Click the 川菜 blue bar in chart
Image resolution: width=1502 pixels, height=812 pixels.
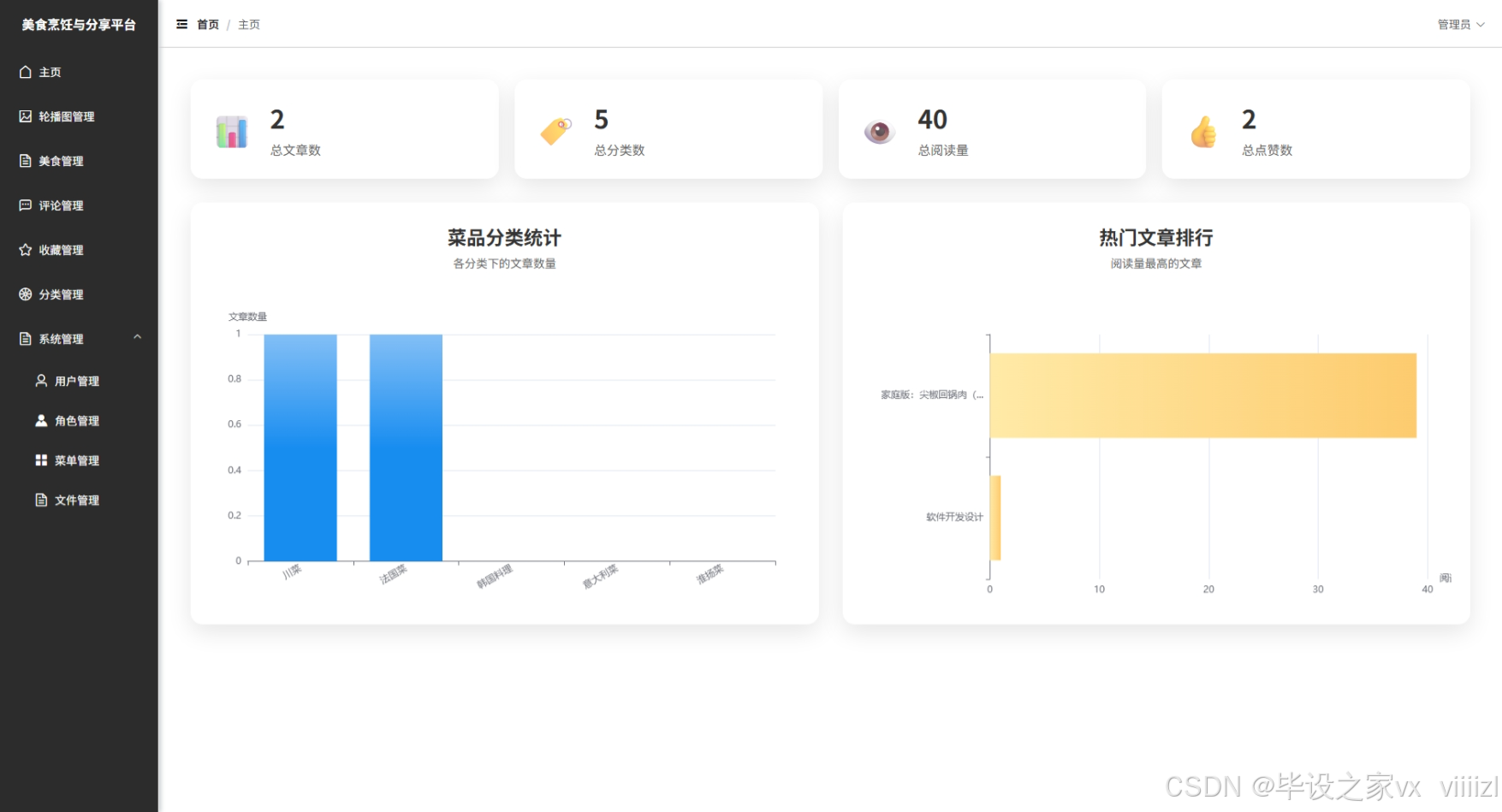click(x=300, y=447)
